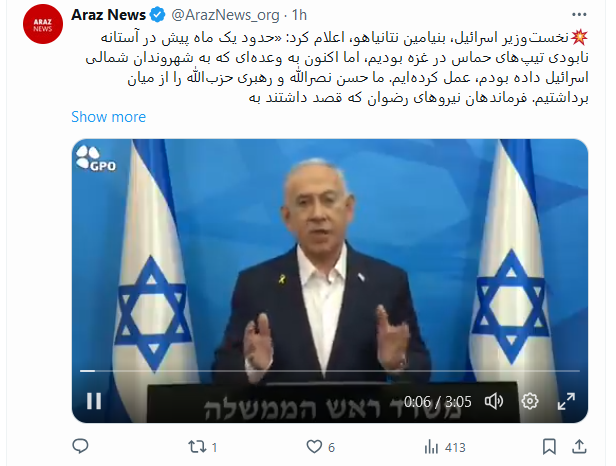Visit the @ArazNews_org handle
This screenshot has width=616, height=466.
click(x=225, y=15)
